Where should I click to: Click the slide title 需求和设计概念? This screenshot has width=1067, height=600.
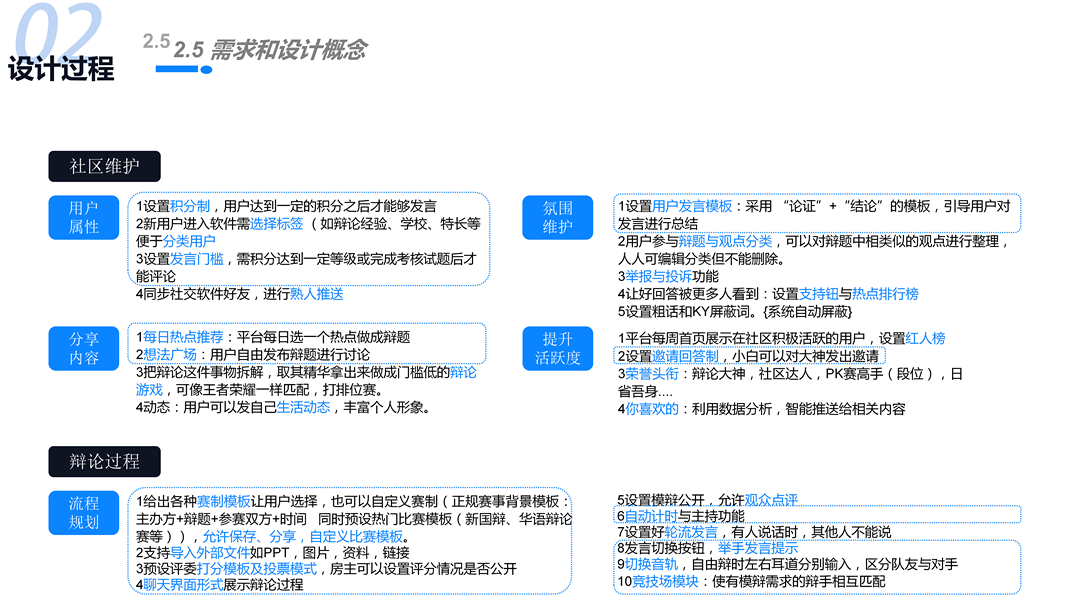[289, 50]
